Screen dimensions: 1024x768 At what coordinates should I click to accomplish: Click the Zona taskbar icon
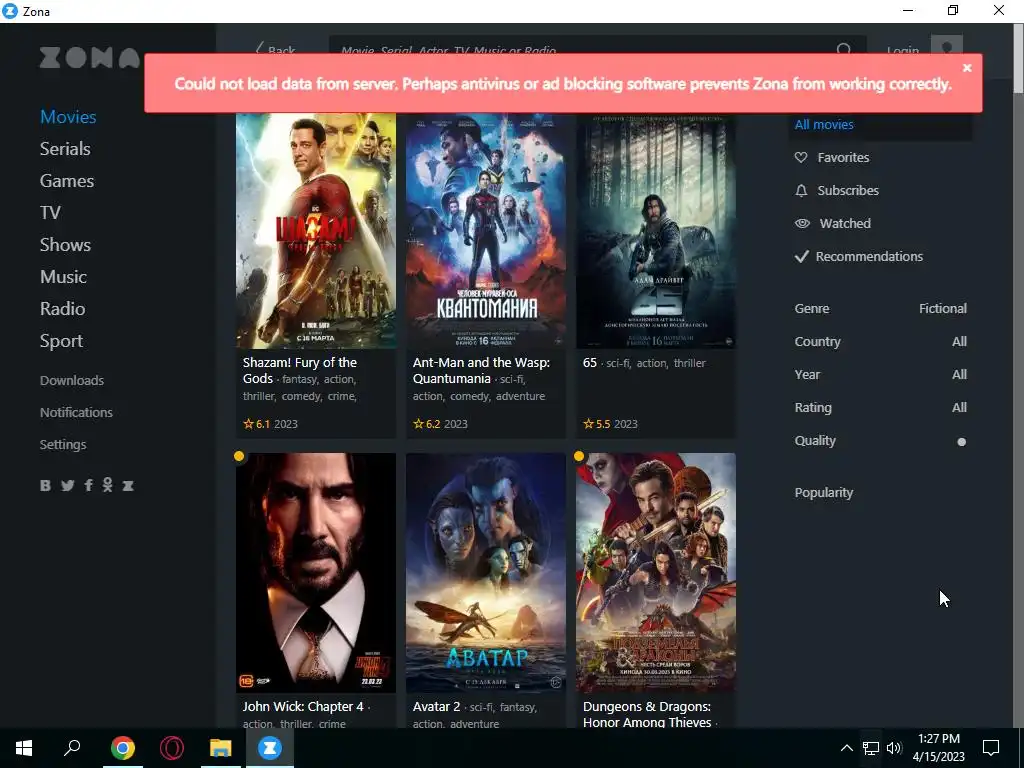point(270,748)
